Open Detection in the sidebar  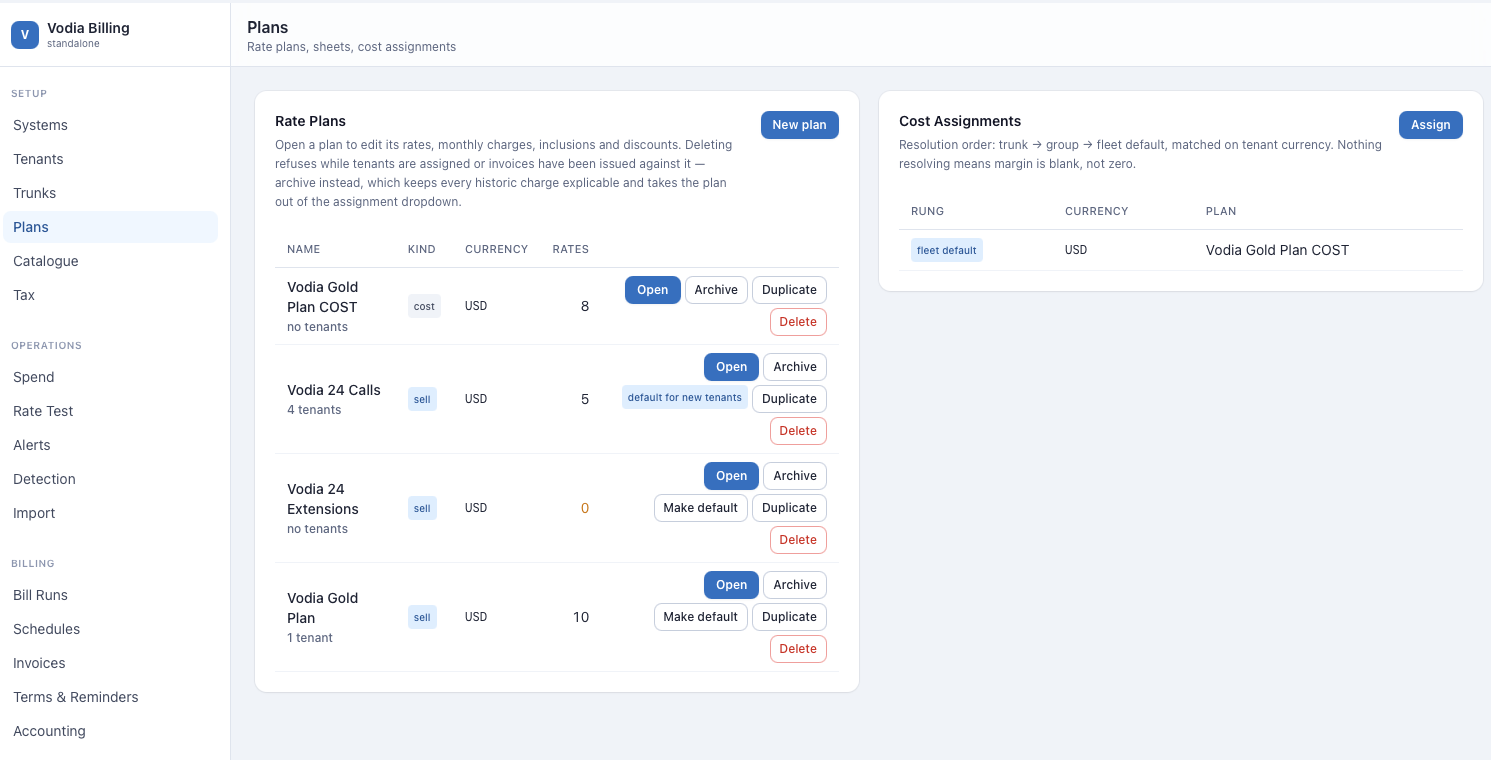[110, 479]
